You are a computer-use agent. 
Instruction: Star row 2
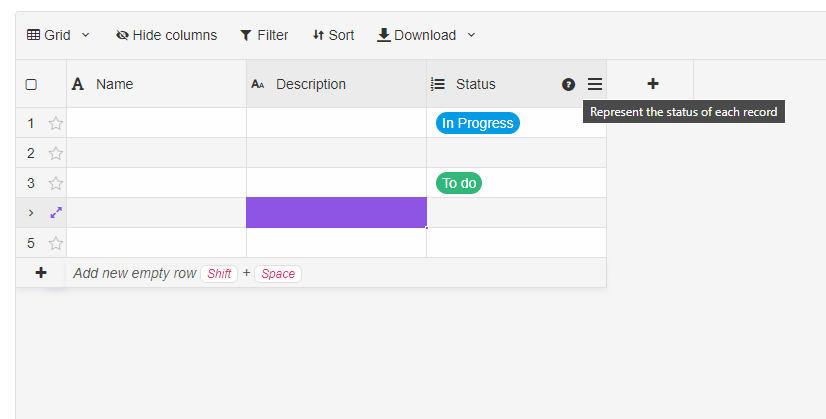coord(56,153)
